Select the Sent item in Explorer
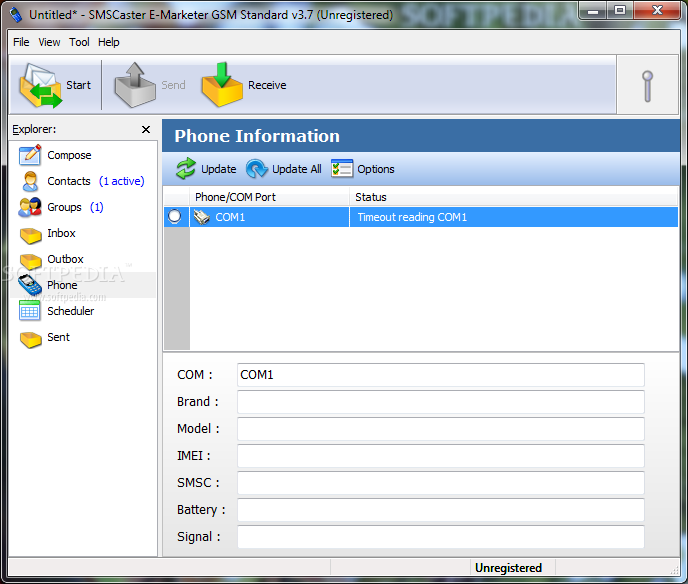This screenshot has height=584, width=688. [58, 337]
